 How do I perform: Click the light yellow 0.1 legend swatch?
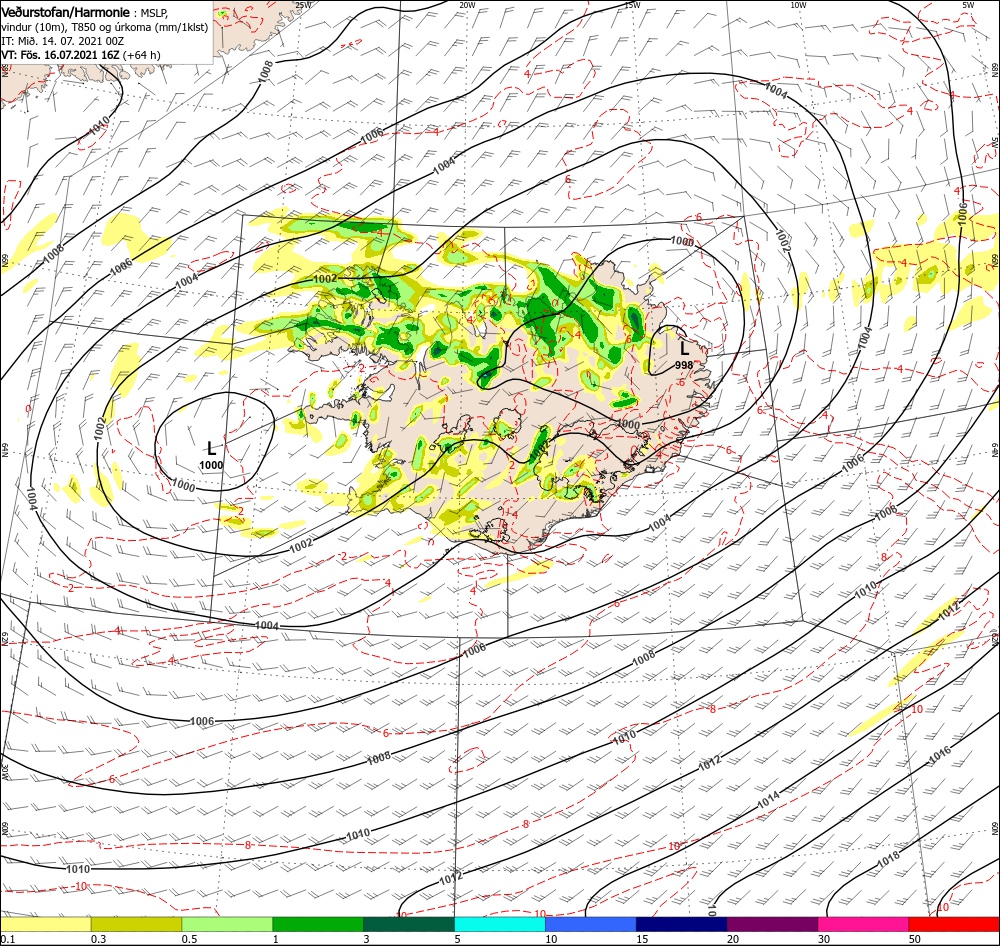pos(45,924)
